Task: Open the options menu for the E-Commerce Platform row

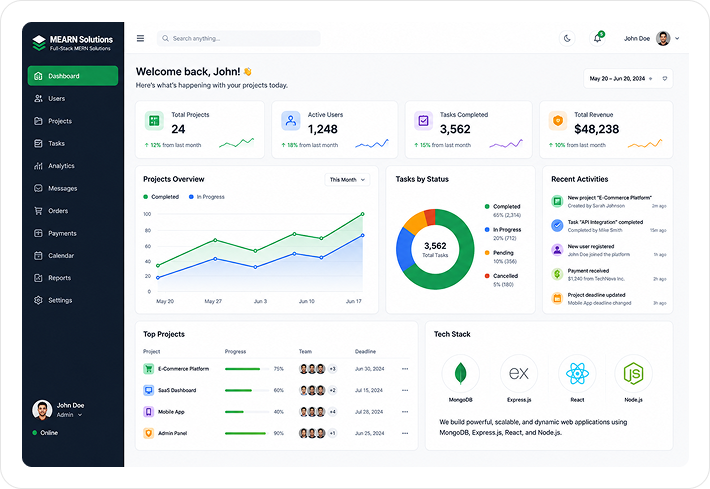Action: point(405,369)
